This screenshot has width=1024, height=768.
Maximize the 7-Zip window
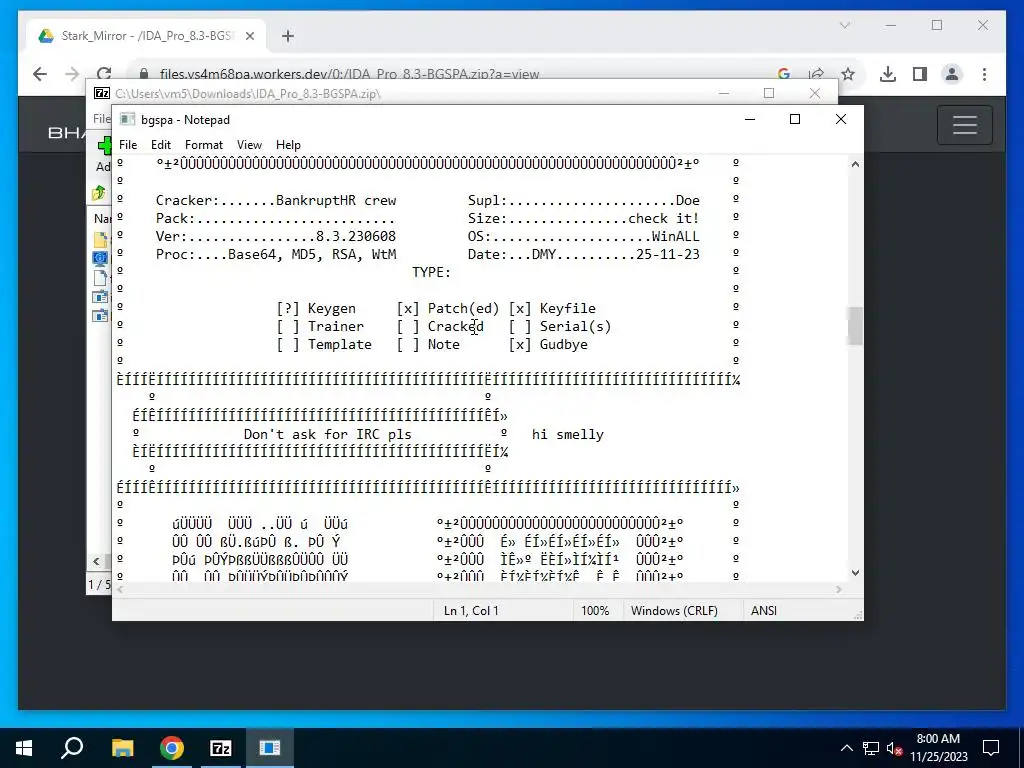(x=769, y=93)
